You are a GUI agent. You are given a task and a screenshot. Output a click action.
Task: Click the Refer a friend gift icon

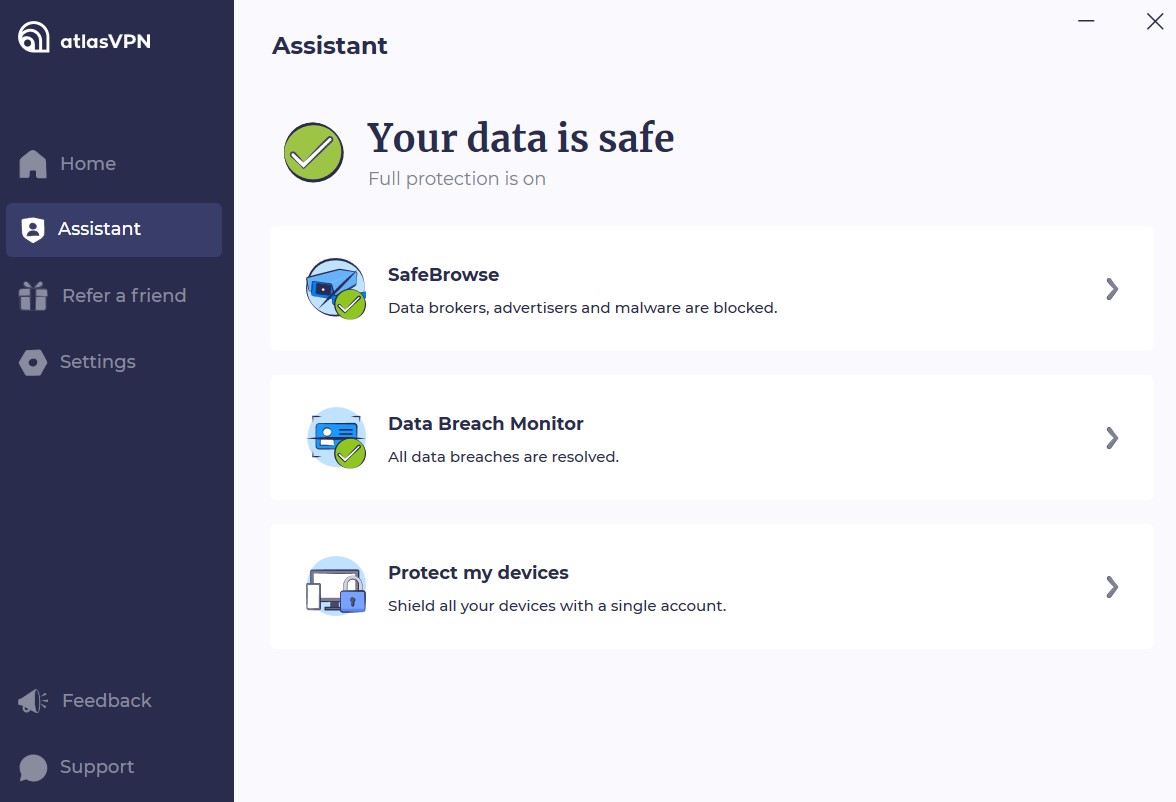click(x=33, y=296)
